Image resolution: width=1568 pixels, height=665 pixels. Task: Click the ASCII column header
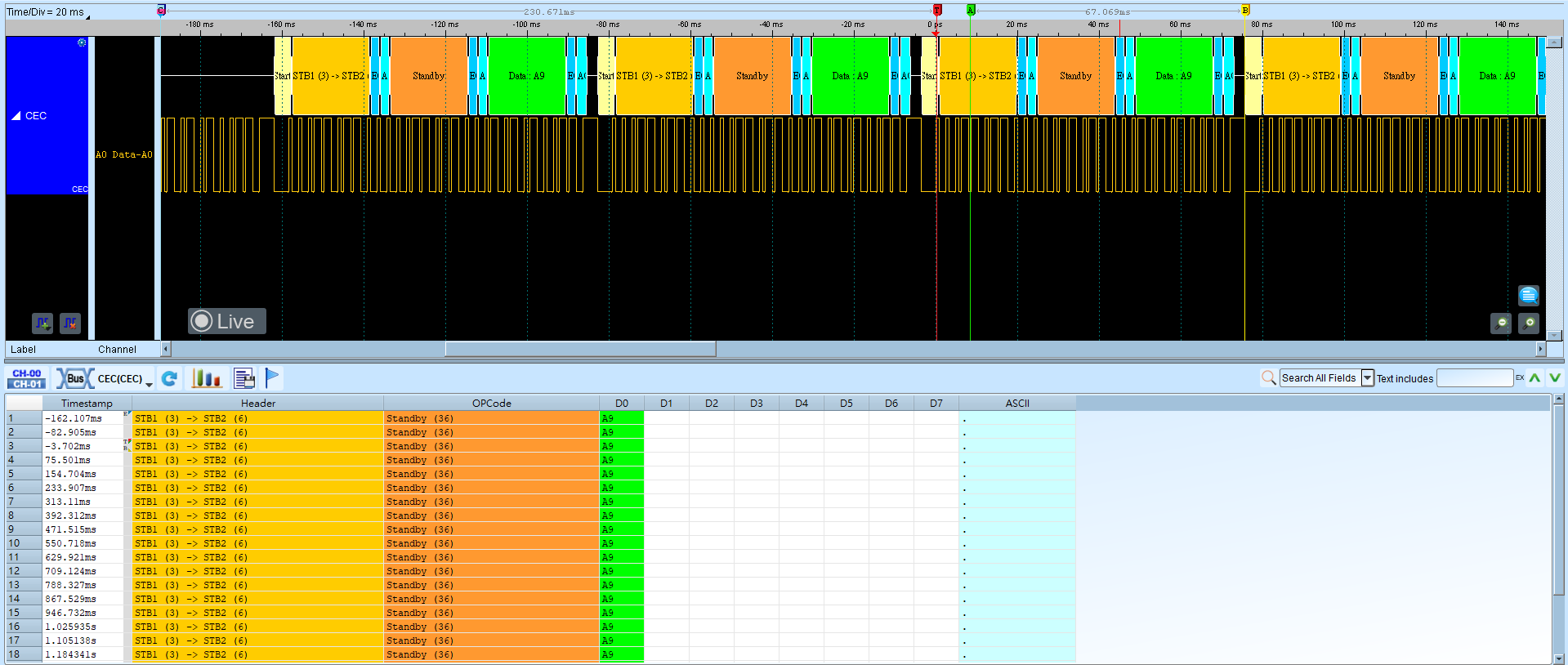[x=1017, y=403]
